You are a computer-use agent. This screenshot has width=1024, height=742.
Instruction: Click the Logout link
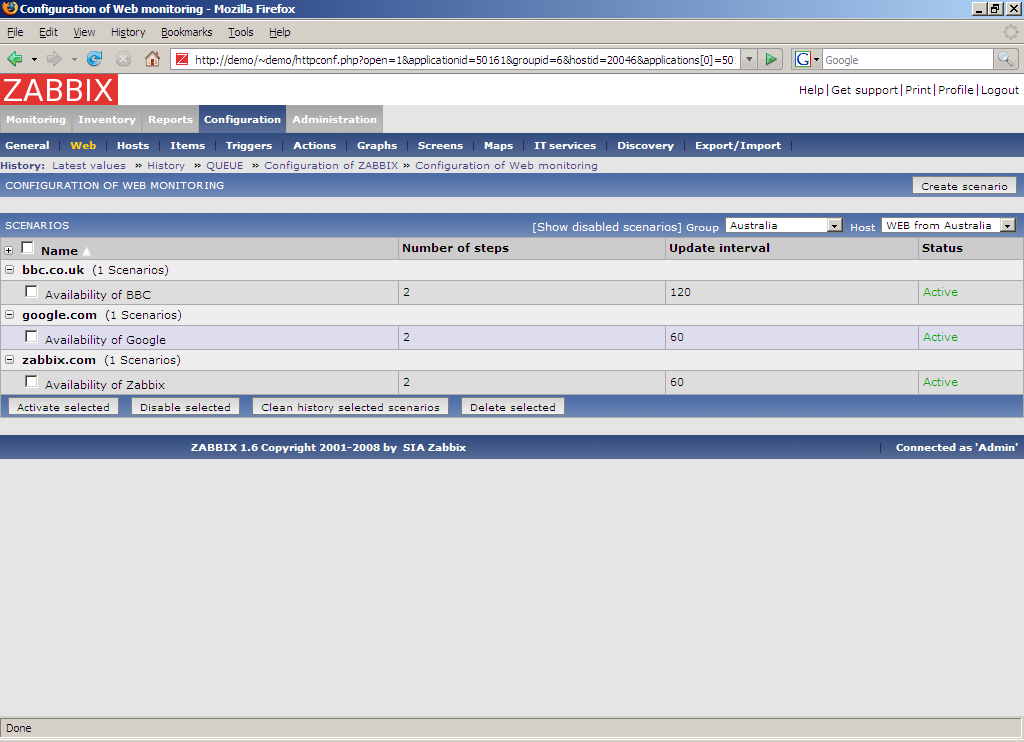(x=1000, y=90)
